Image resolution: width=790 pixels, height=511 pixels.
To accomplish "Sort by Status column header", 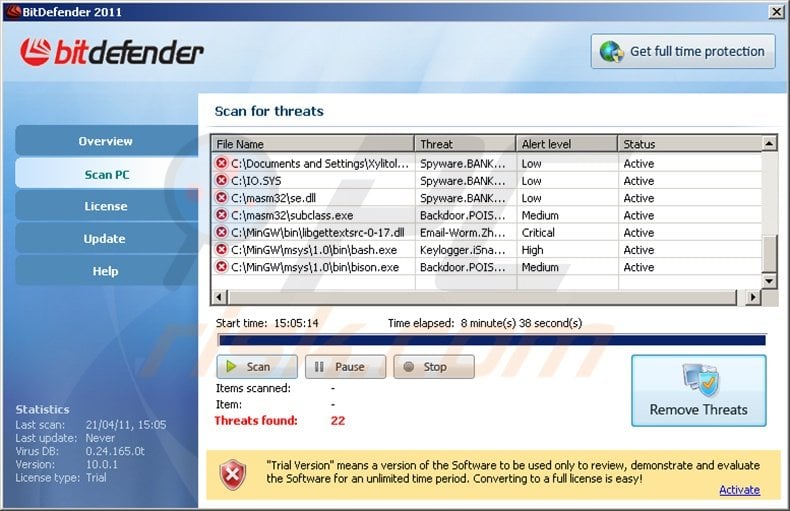I will coord(690,144).
